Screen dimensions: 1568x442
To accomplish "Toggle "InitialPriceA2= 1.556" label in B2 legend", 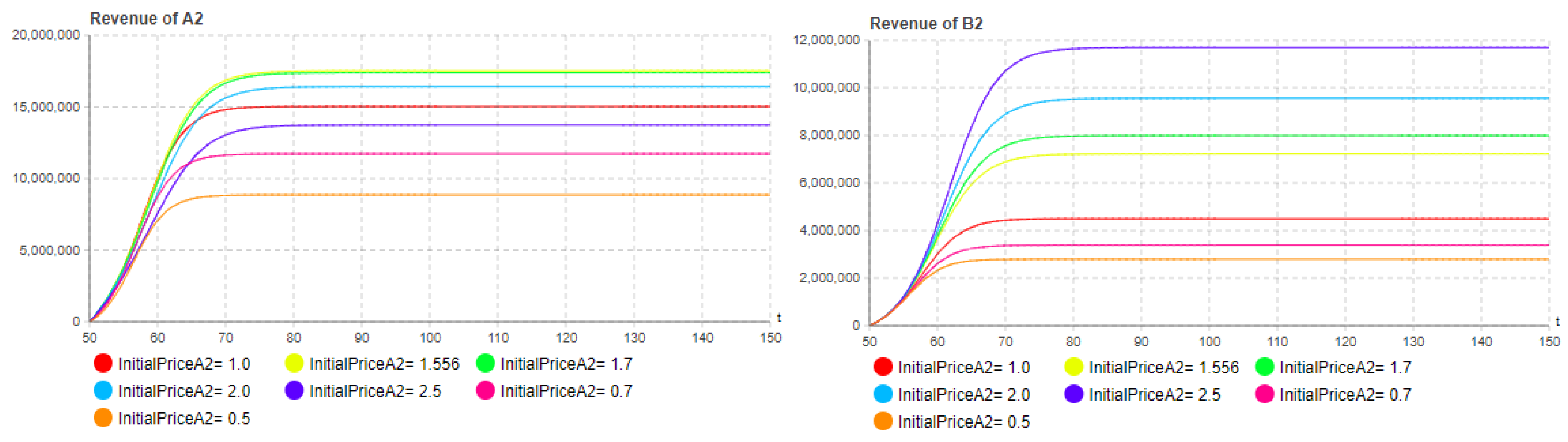I will [x=1163, y=367].
